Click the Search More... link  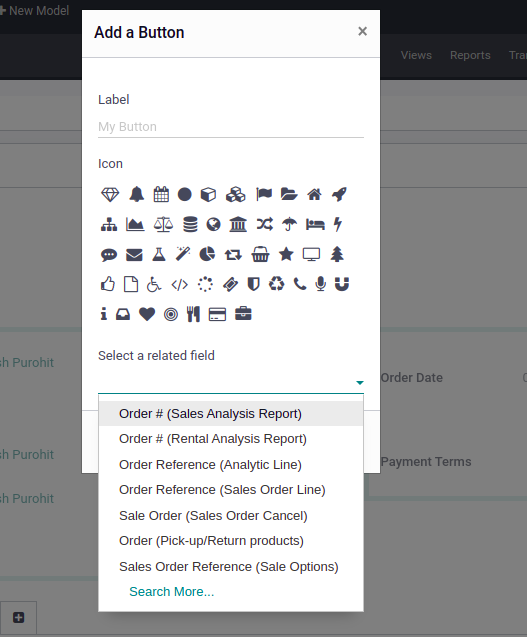coord(171,592)
